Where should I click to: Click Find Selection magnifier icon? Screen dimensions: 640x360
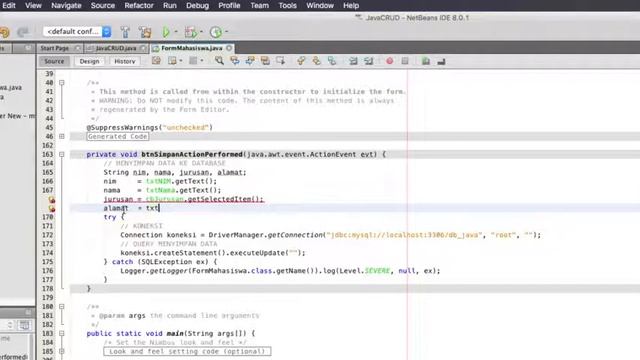[x=219, y=61]
